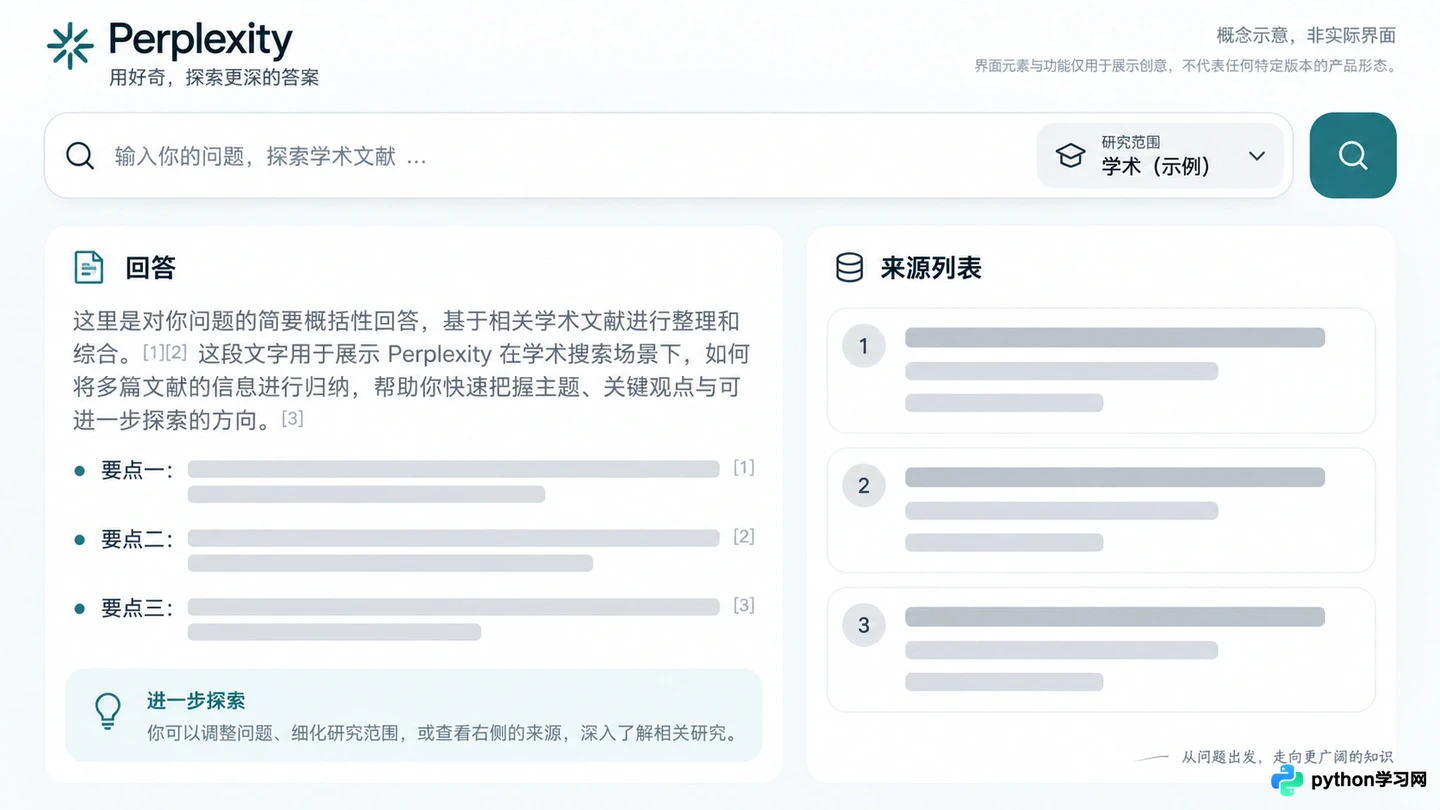Viewport: 1440px width, 810px height.
Task: Open source card number 3
Action: [1101, 649]
